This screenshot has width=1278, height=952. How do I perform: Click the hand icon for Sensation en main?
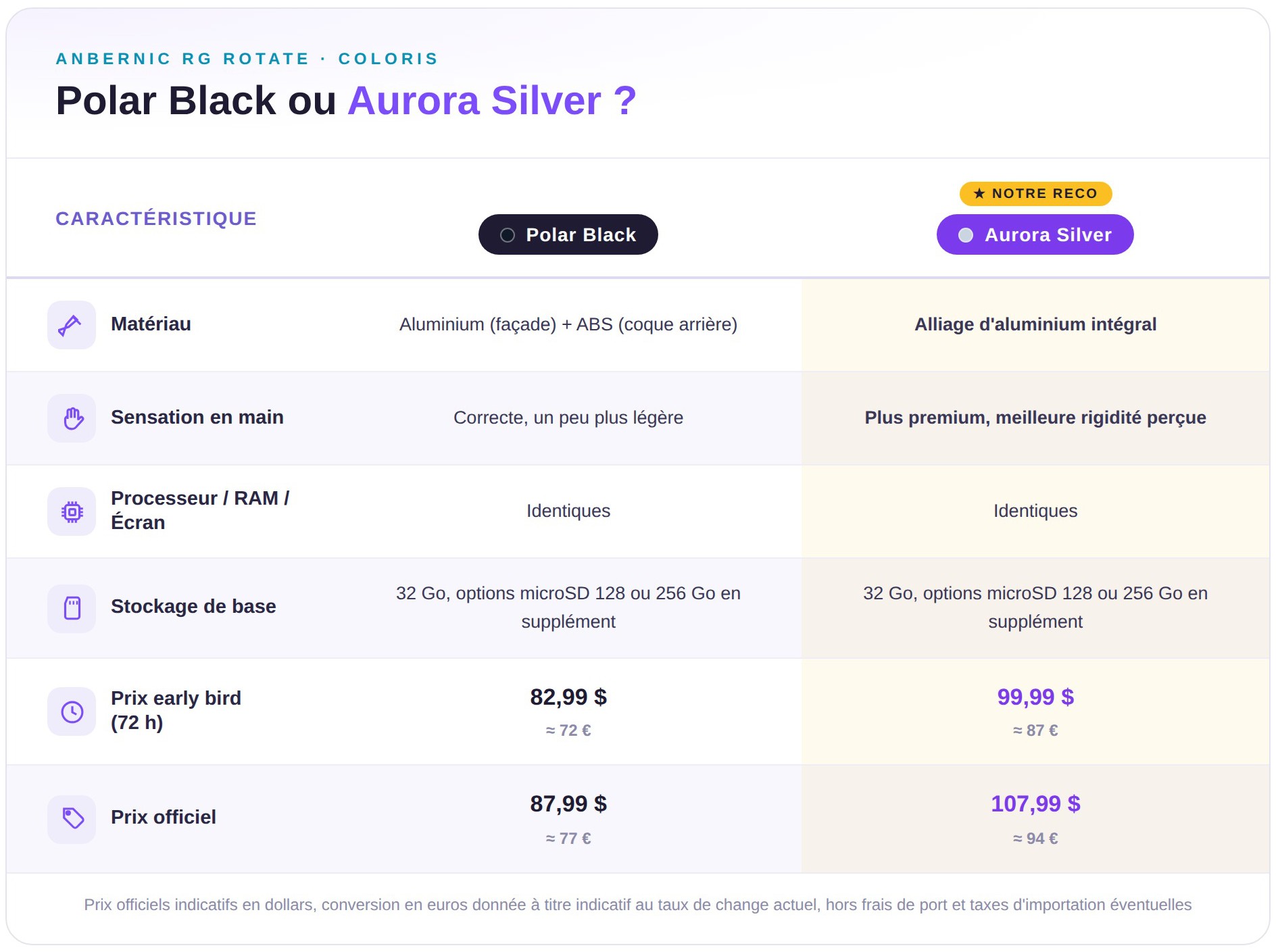click(71, 418)
